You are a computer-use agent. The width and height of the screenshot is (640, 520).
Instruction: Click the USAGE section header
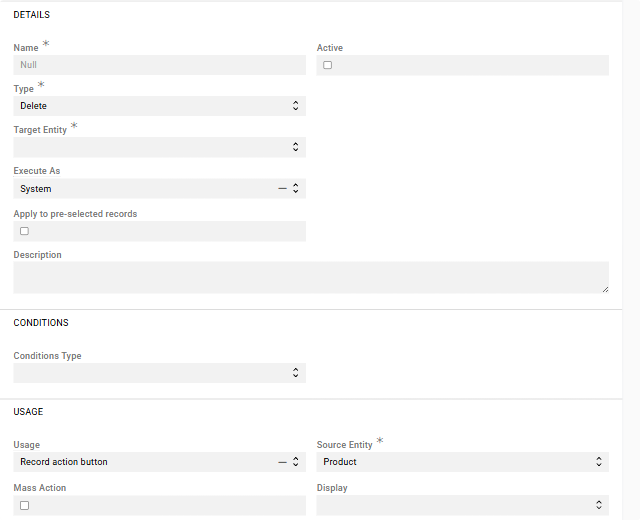pos(28,412)
